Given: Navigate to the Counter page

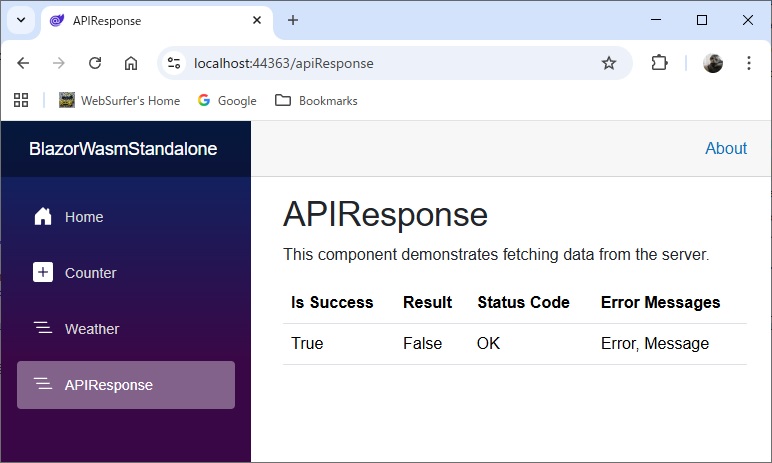Looking at the screenshot, I should 126,273.
